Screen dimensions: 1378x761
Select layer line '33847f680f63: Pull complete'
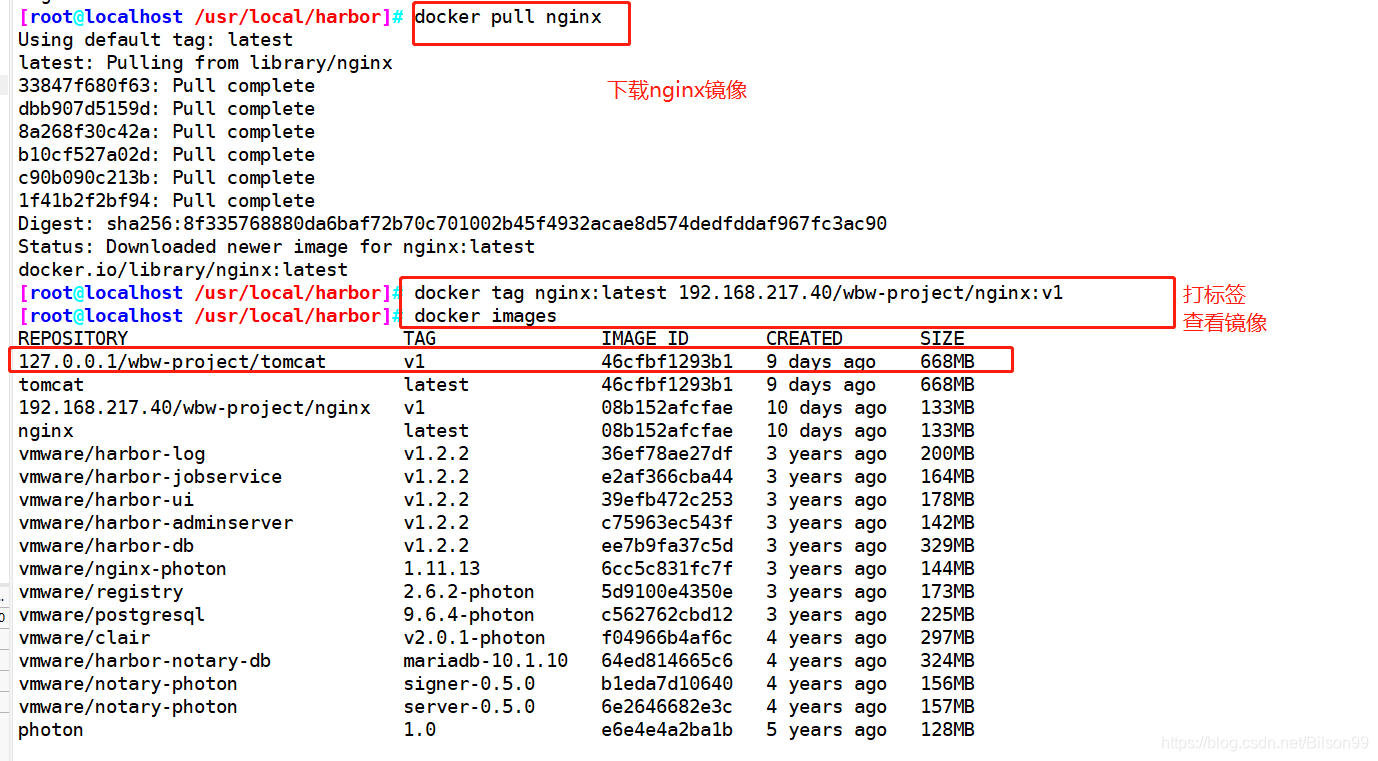[x=166, y=86]
